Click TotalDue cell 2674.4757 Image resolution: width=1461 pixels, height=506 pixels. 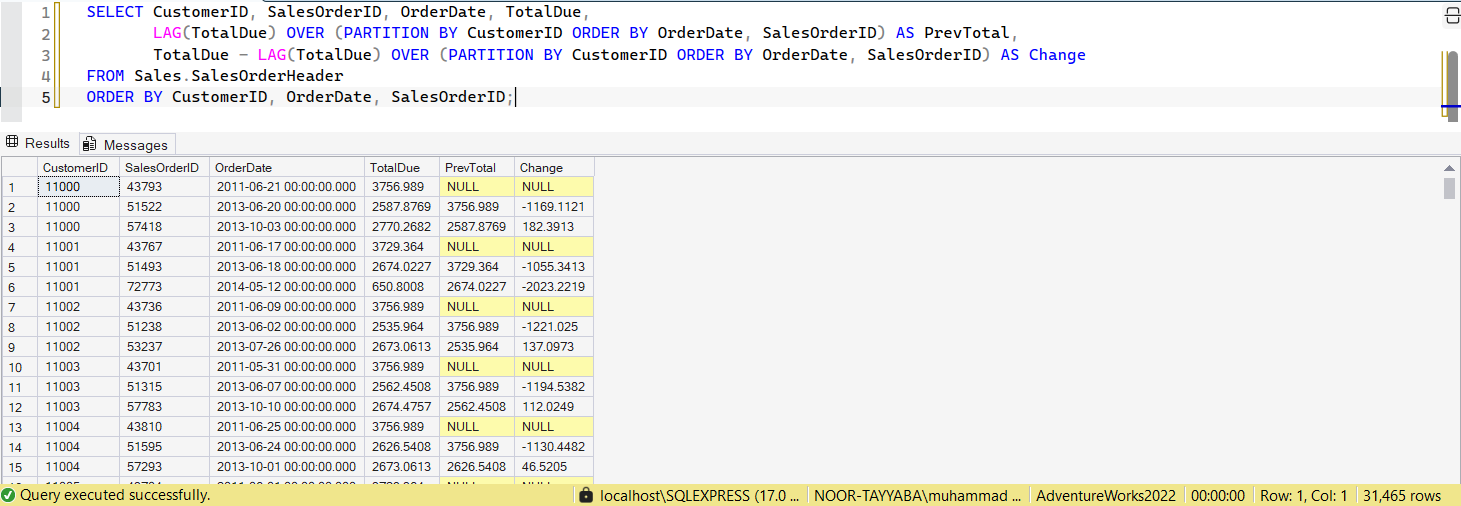pyautogui.click(x=402, y=407)
